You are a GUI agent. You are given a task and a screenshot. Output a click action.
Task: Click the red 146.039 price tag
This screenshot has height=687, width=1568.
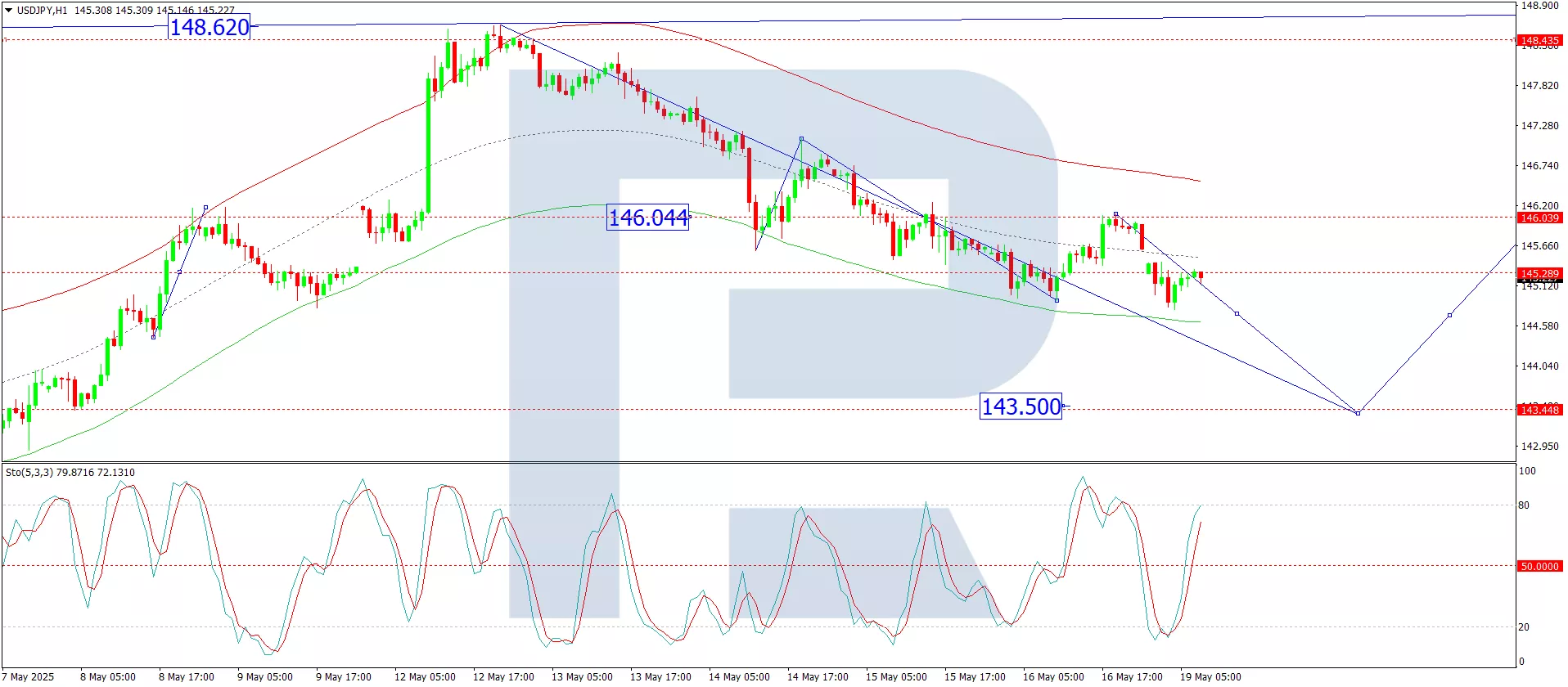pos(1539,218)
